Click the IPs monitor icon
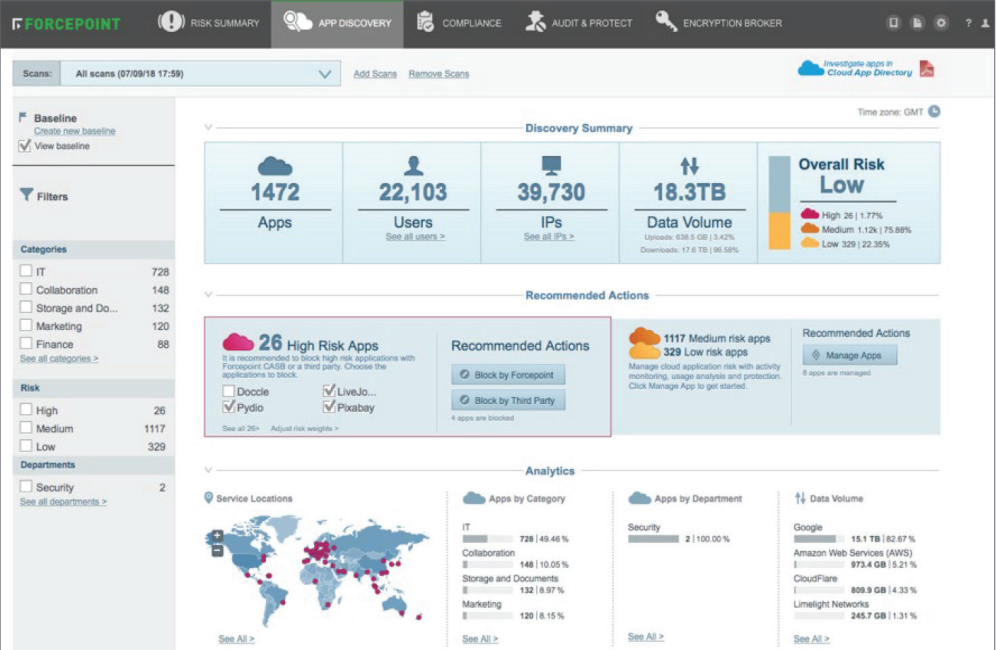This screenshot has width=996, height=650. click(x=551, y=165)
